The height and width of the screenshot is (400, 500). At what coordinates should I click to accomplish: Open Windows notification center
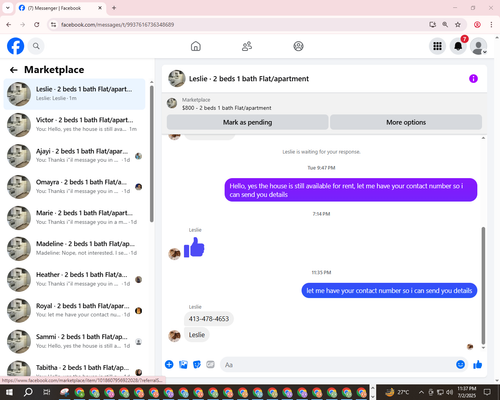pos(487,392)
